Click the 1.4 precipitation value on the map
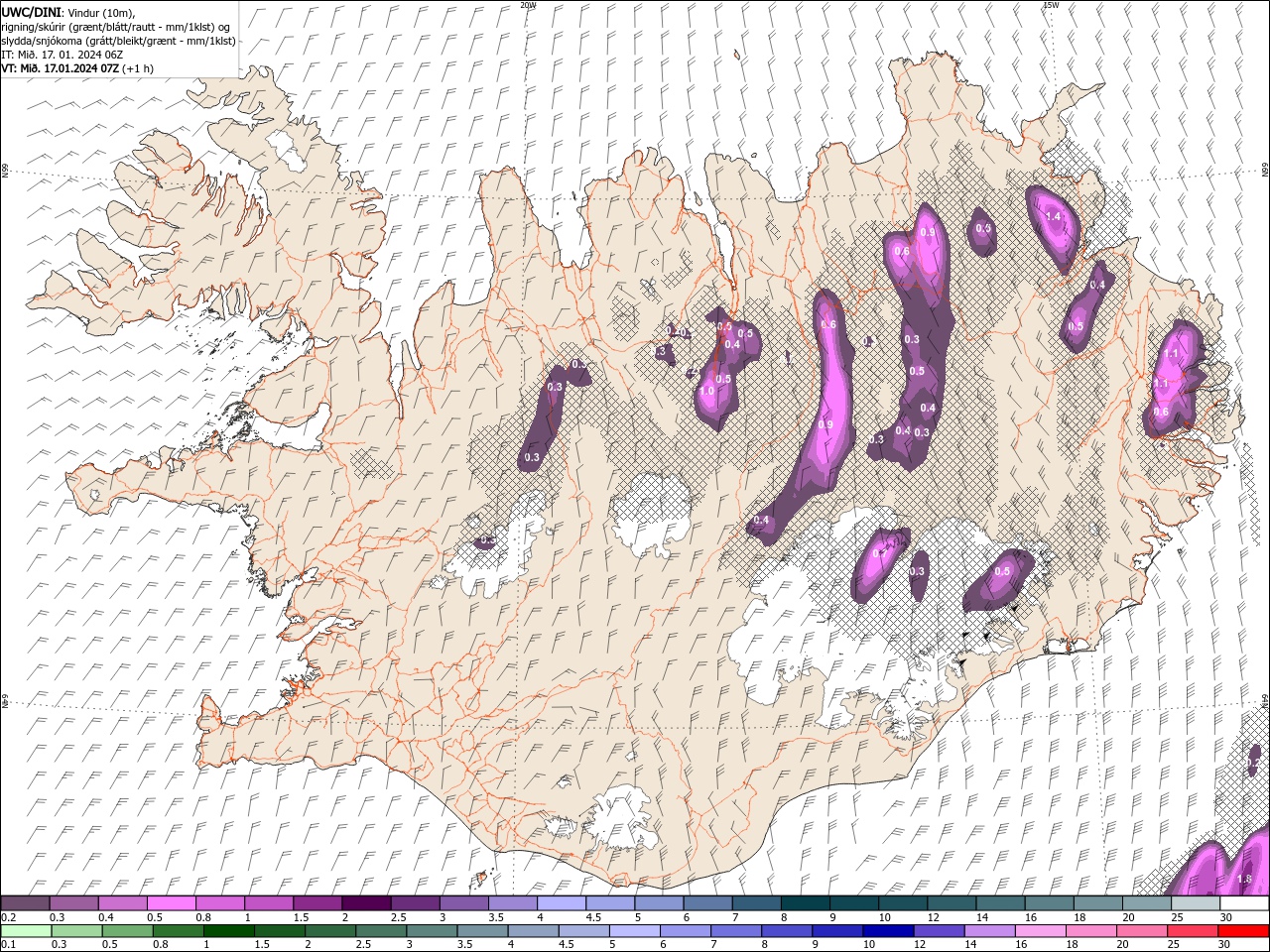Screen dimensions: 1270x952 (x=1053, y=216)
